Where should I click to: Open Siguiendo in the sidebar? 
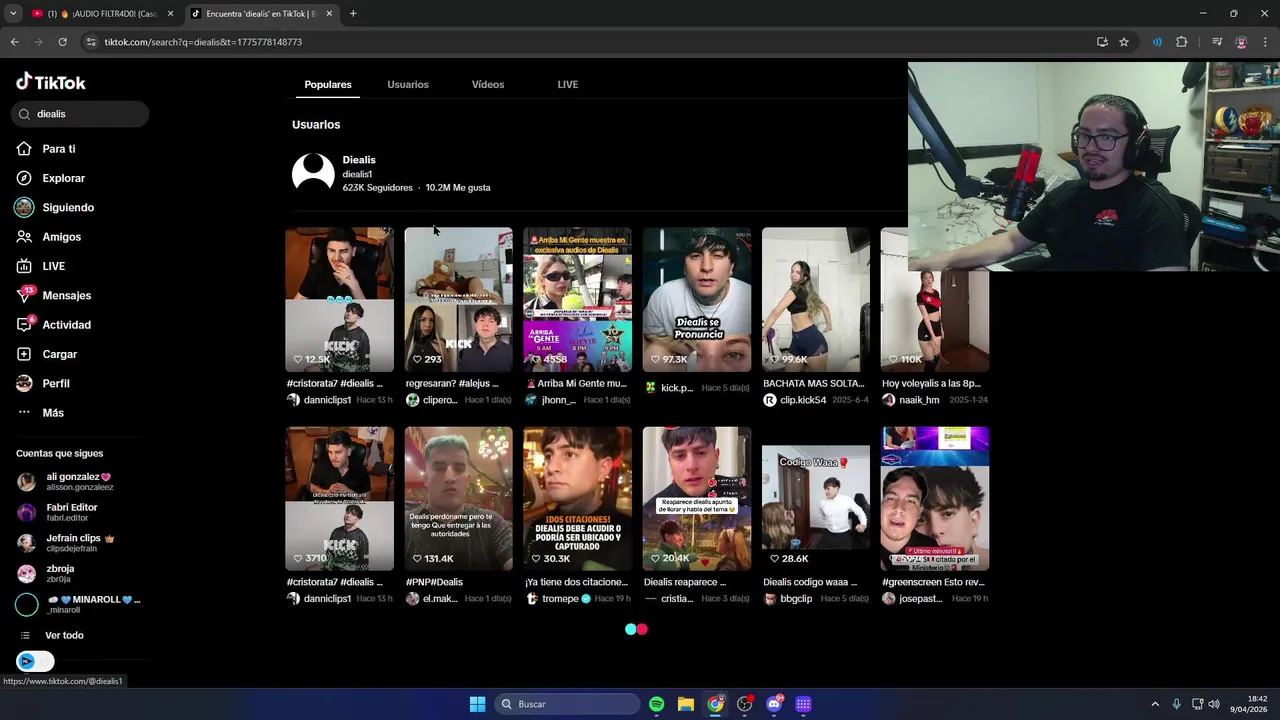coord(68,208)
